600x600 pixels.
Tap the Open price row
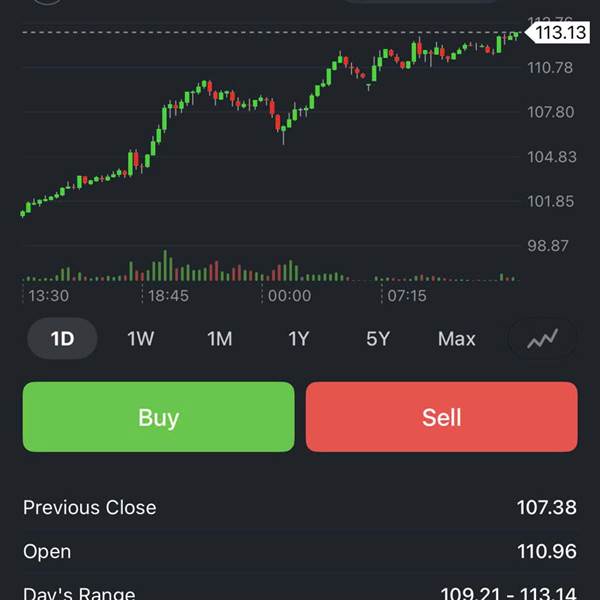pos(300,551)
